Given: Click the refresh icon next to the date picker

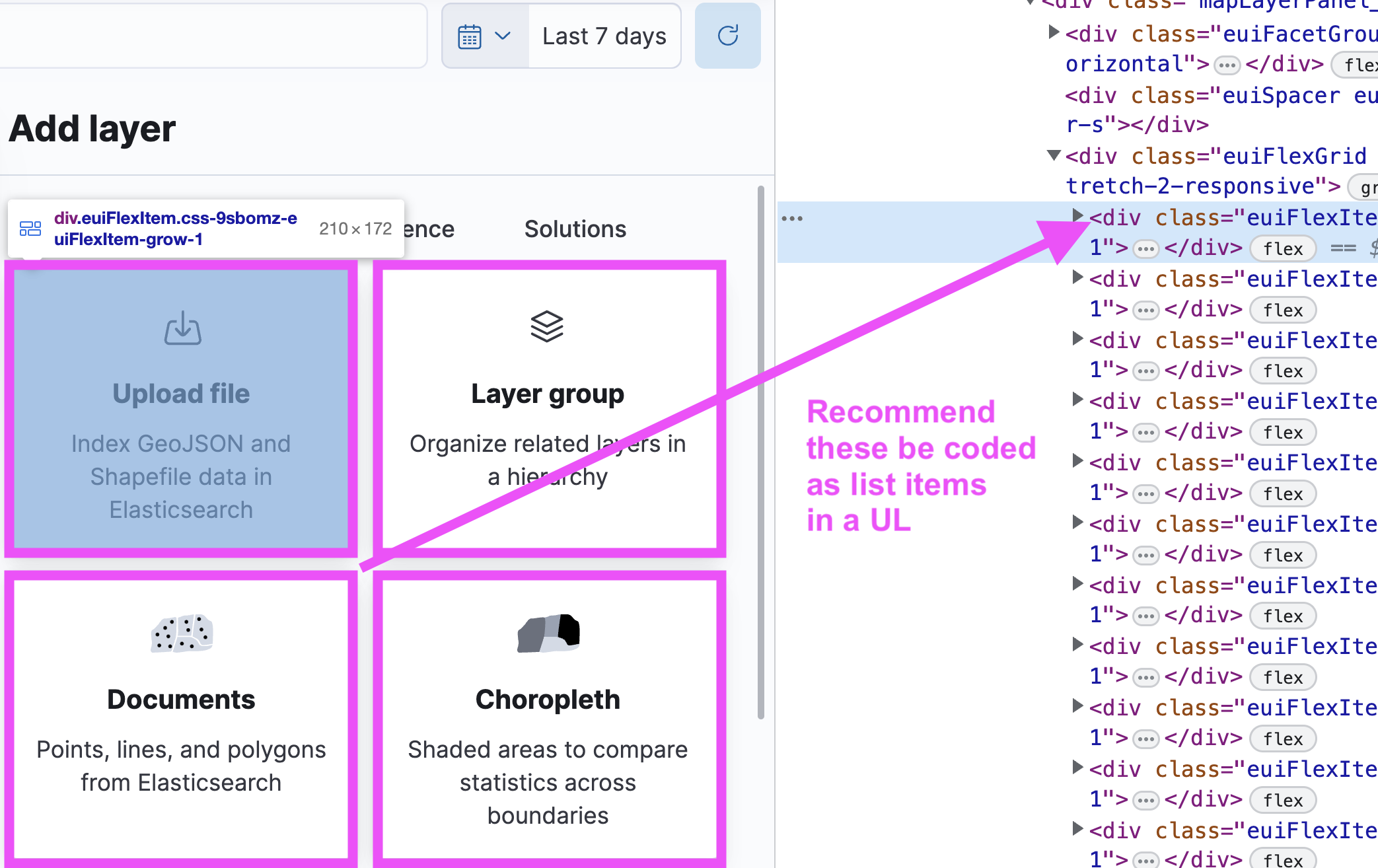Looking at the screenshot, I should pos(727,36).
